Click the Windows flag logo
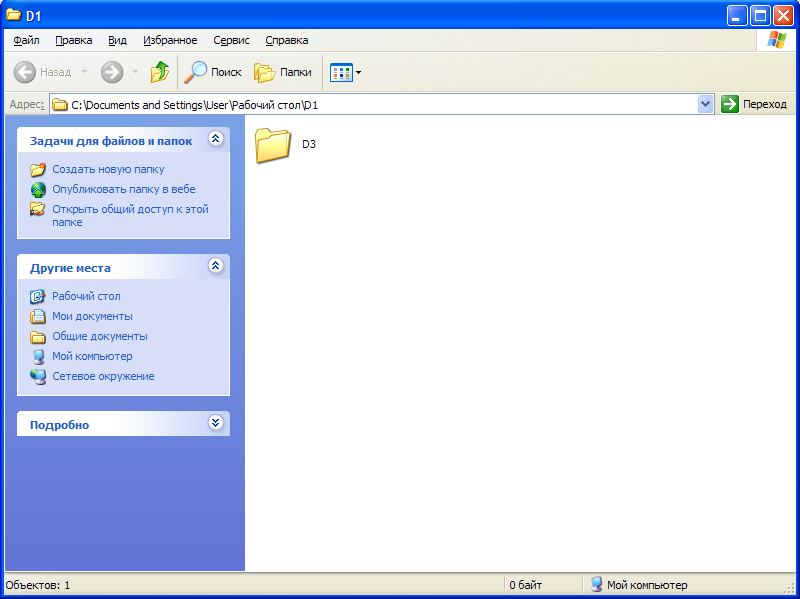800x599 pixels. tap(777, 40)
